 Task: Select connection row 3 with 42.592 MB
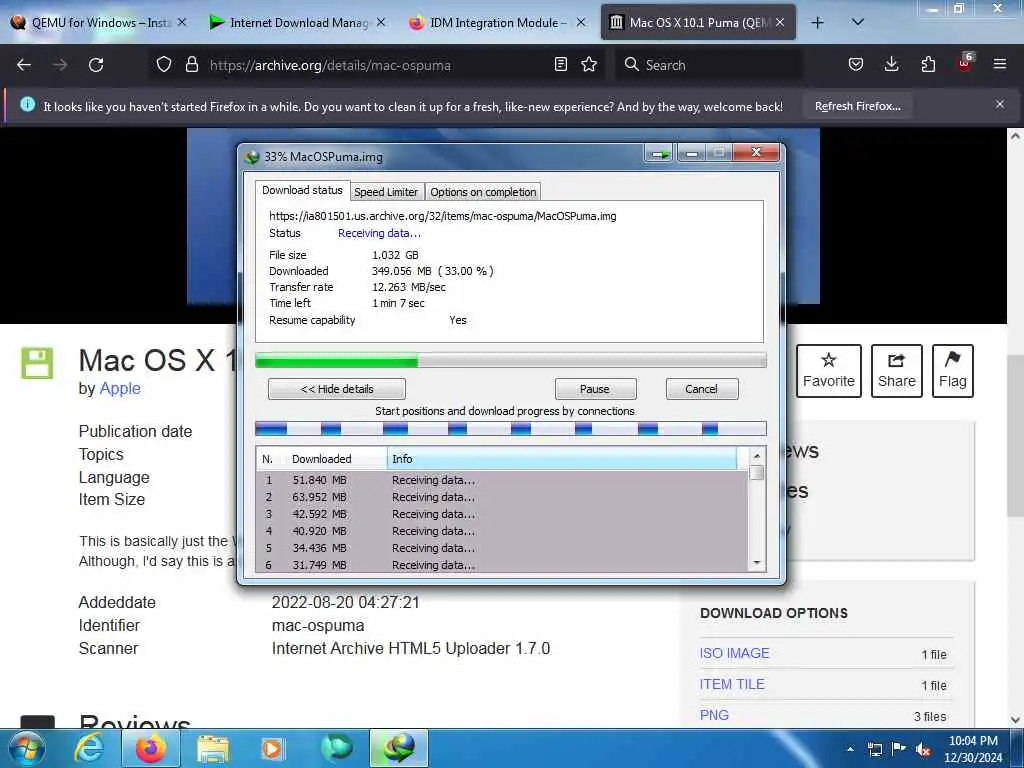point(502,514)
